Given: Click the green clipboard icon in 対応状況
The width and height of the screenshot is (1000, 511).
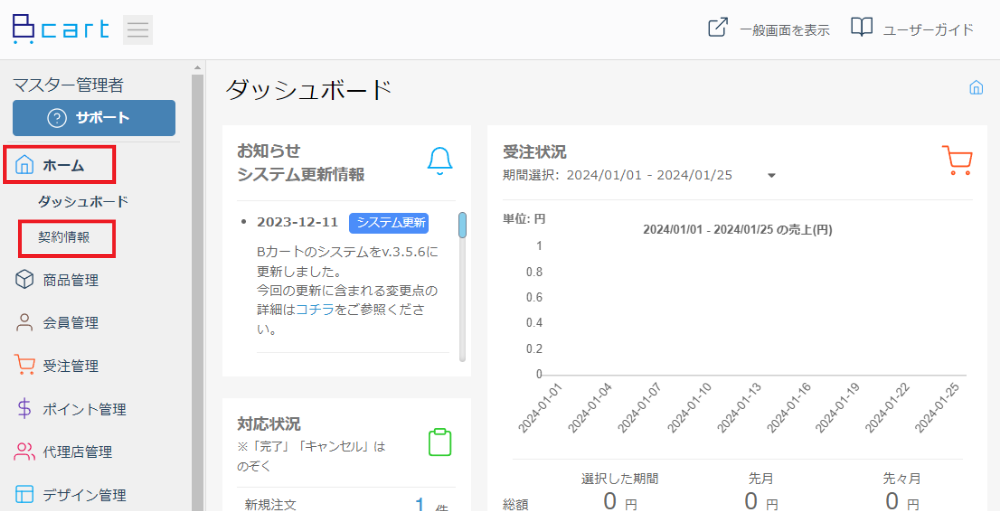Looking at the screenshot, I should (x=439, y=442).
